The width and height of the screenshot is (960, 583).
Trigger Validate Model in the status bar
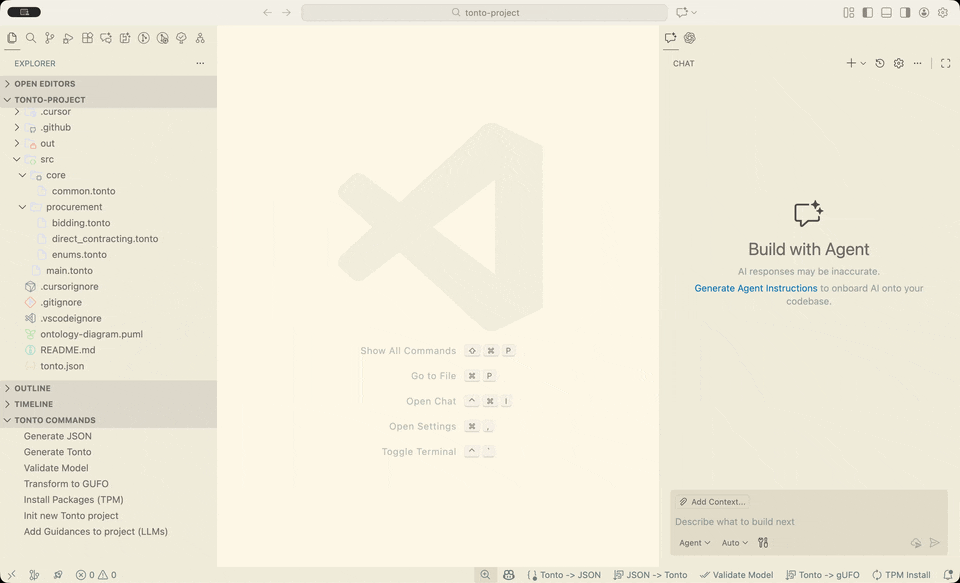(737, 575)
